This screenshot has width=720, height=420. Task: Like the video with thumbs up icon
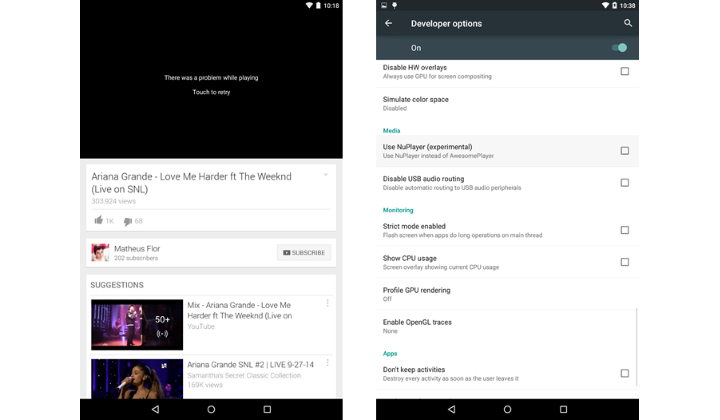[98, 220]
